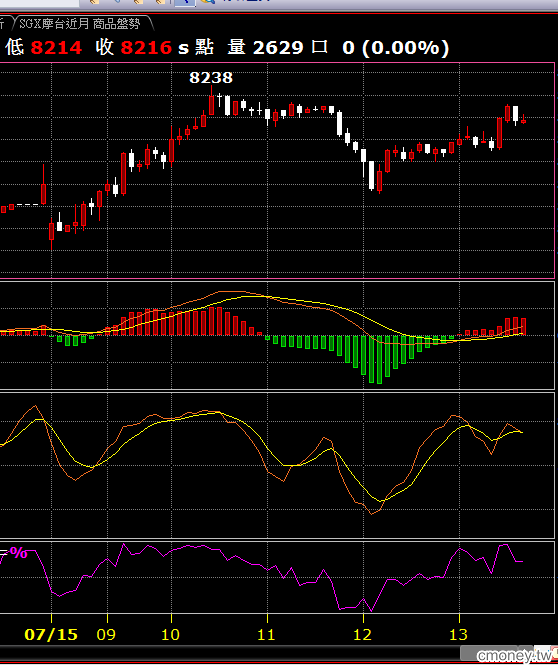
Task: Click the closing price value 8216
Action: pyautogui.click(x=146, y=47)
